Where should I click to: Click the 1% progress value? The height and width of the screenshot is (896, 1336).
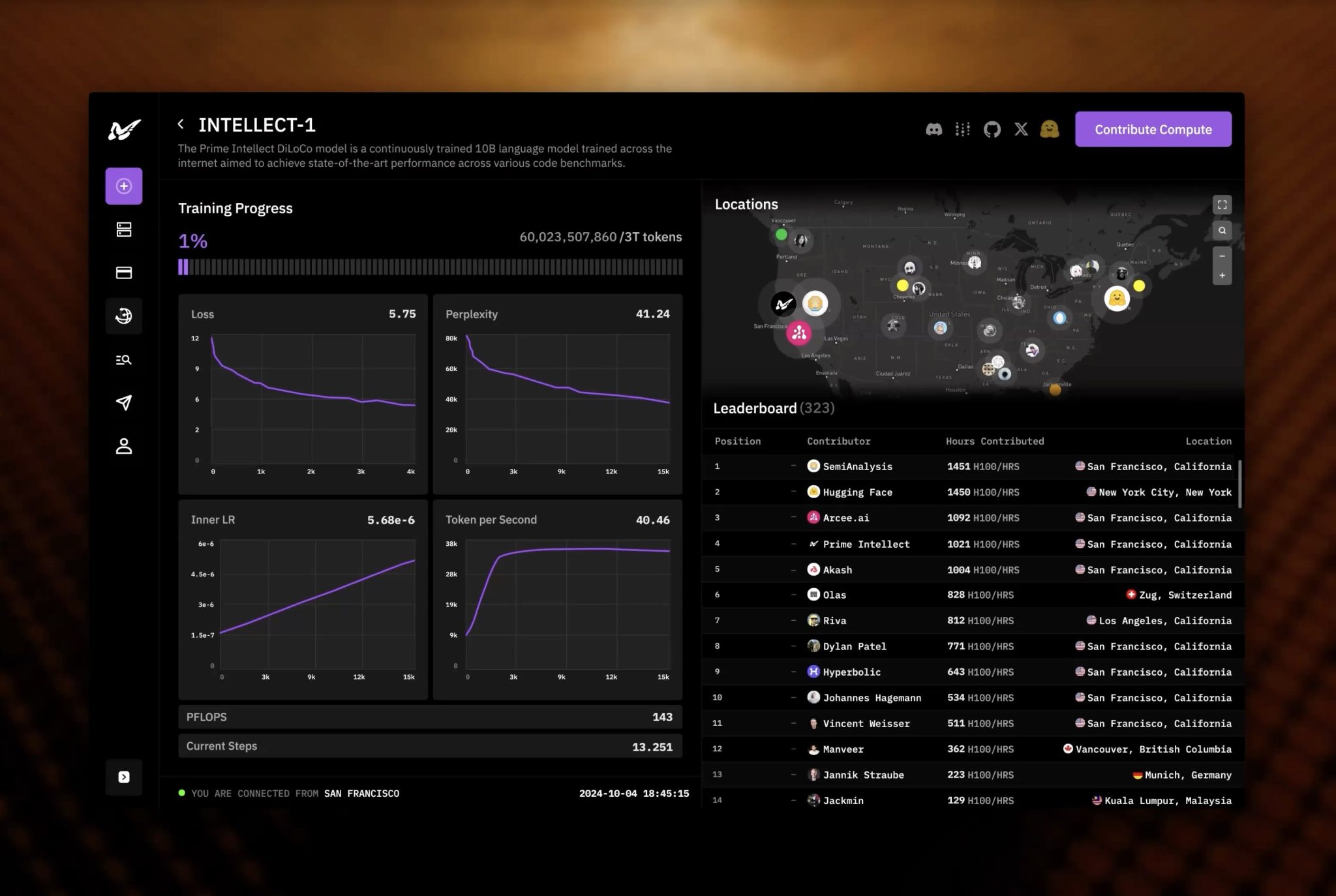[x=193, y=241]
